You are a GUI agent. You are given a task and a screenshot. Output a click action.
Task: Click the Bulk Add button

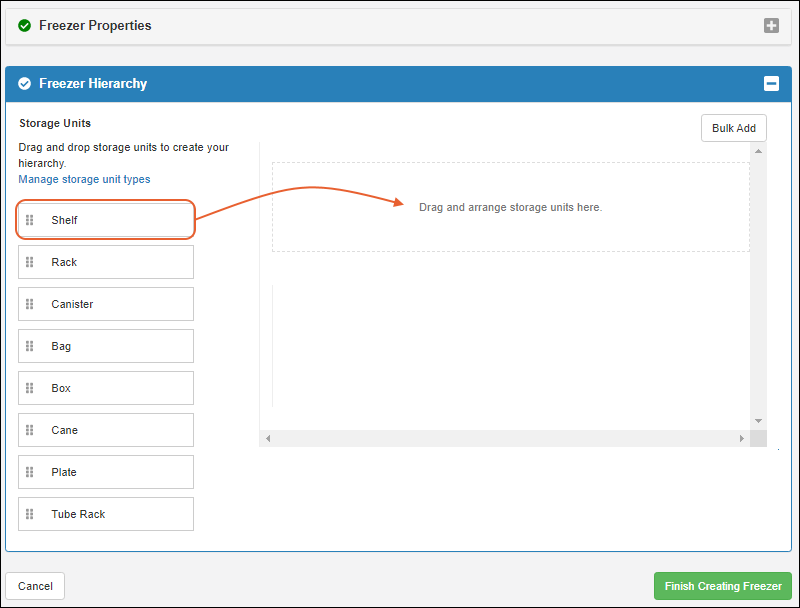pos(733,128)
